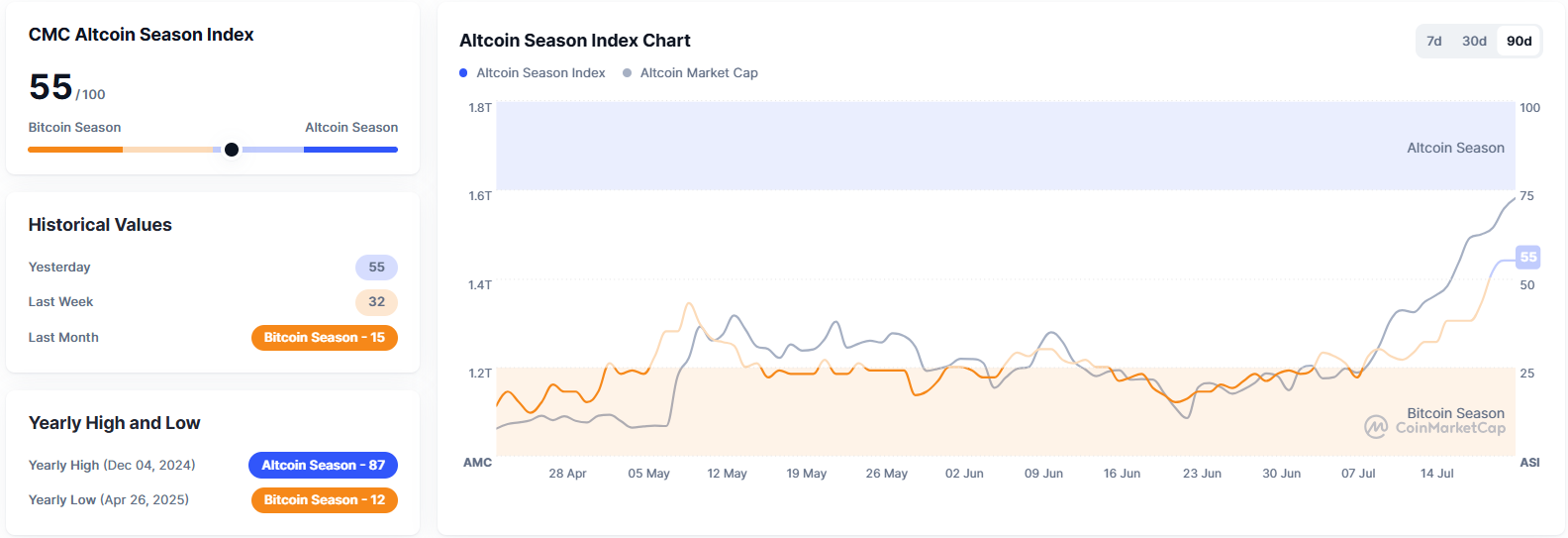1568x538 pixels.
Task: Click the gray Altcoin Market Cap legend dot
Action: click(627, 73)
